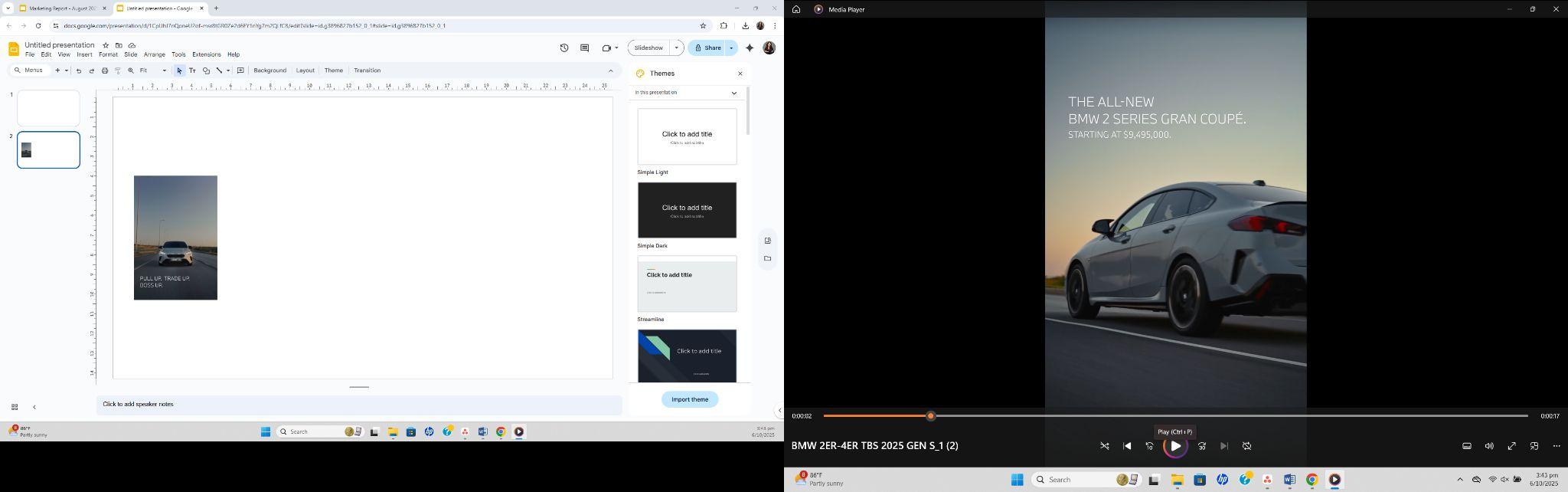Go to previous track in Media Player
The image size is (1568, 492).
(1127, 446)
